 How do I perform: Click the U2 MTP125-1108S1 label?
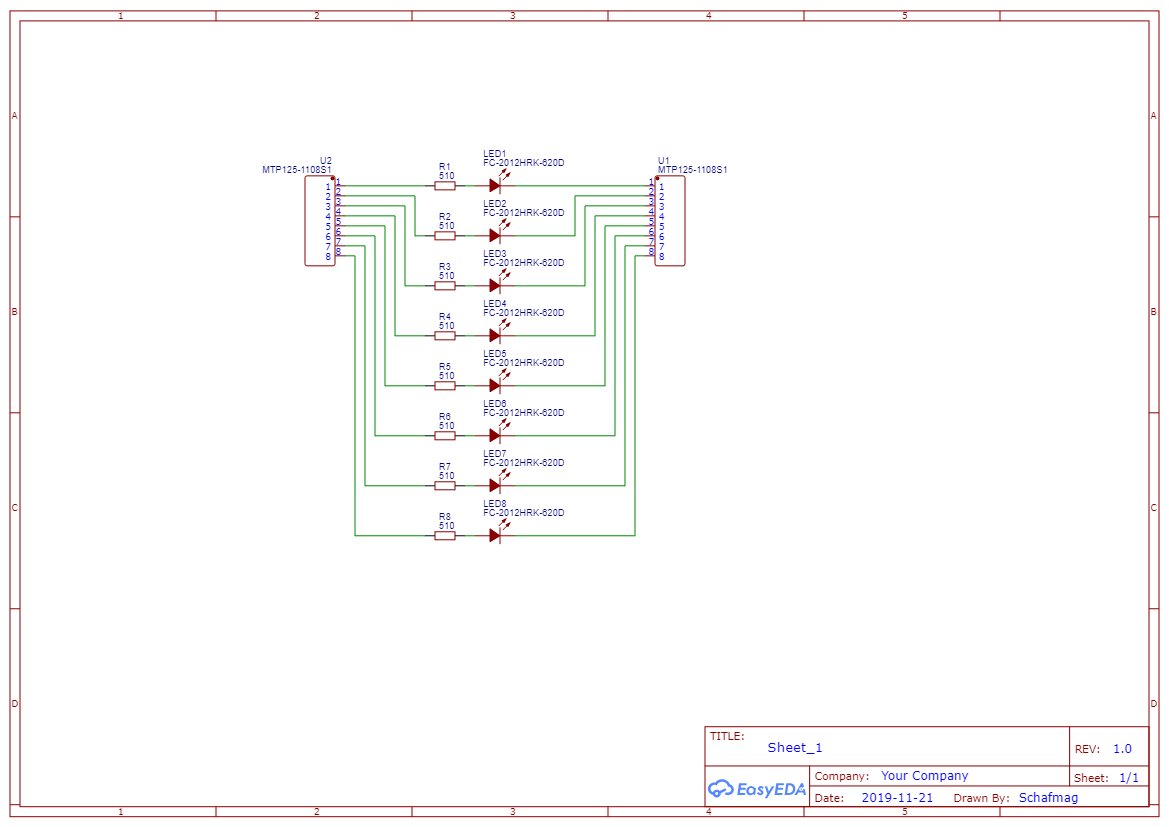(296, 170)
